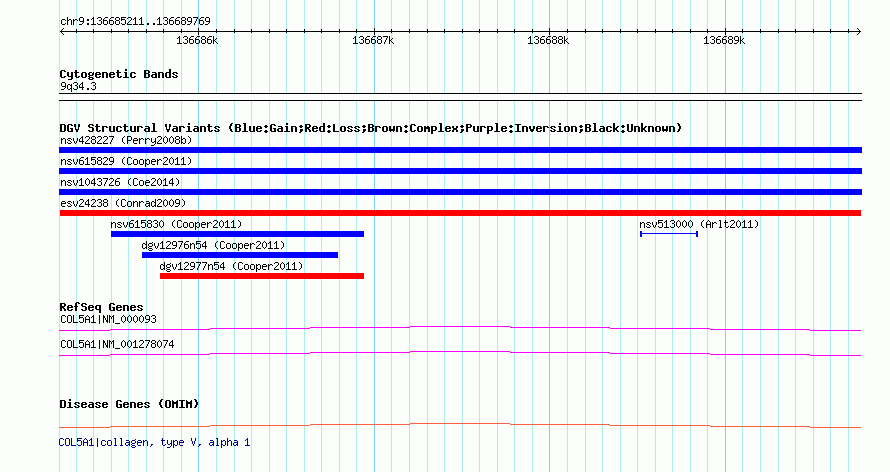
Task: Click the 136686k ruler tick label
Action: coord(197,40)
